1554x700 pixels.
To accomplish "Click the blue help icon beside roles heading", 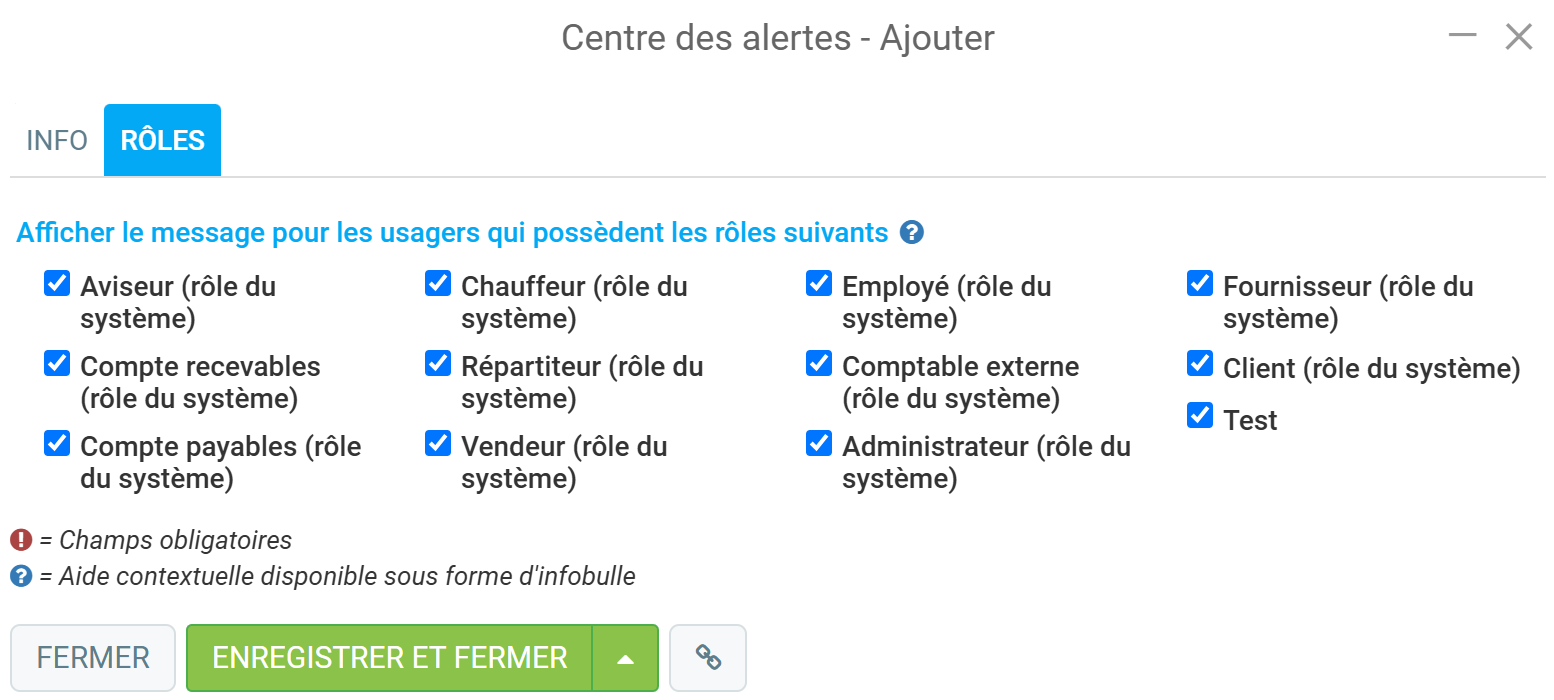I will [x=911, y=233].
